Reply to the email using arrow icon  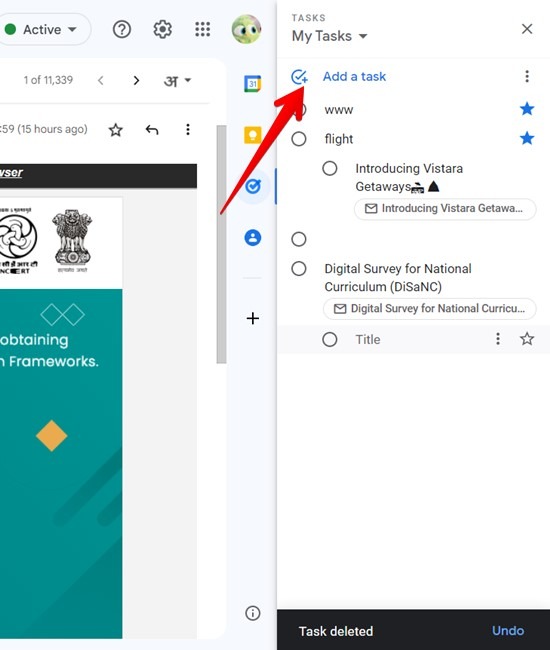coord(152,130)
